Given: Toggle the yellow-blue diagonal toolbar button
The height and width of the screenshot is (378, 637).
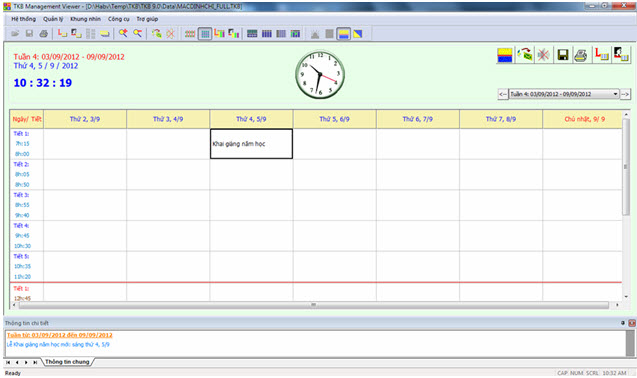Looking at the screenshot, I should click(x=358, y=34).
